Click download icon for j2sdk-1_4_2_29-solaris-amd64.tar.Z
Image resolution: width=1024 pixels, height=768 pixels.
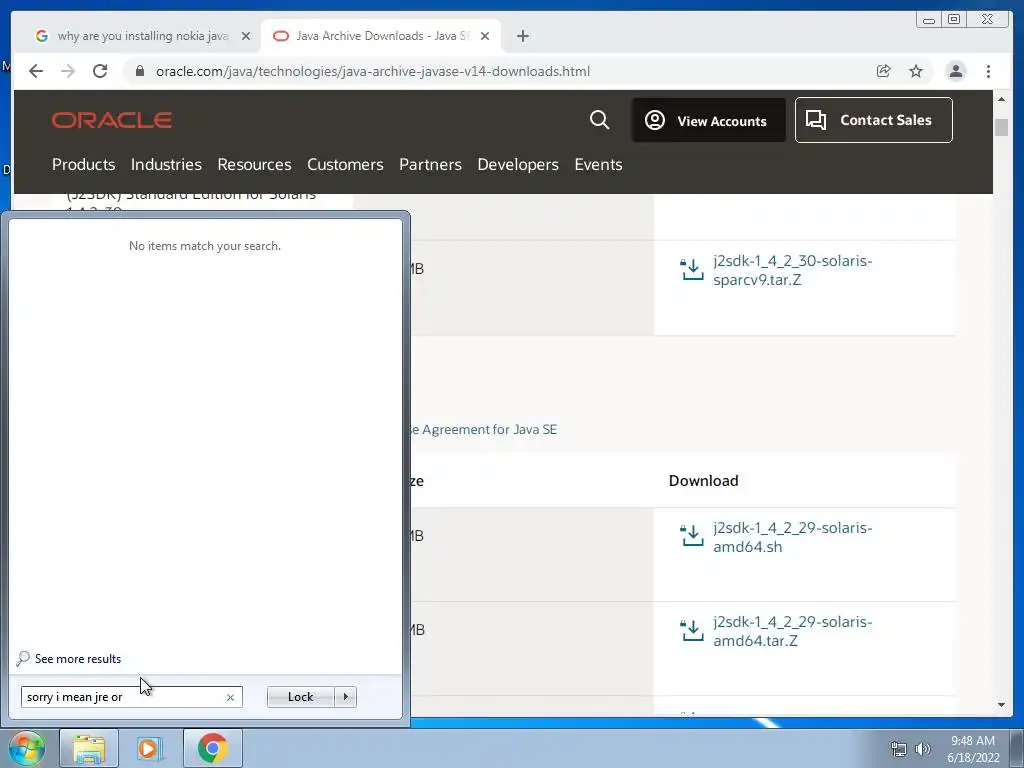click(x=692, y=630)
